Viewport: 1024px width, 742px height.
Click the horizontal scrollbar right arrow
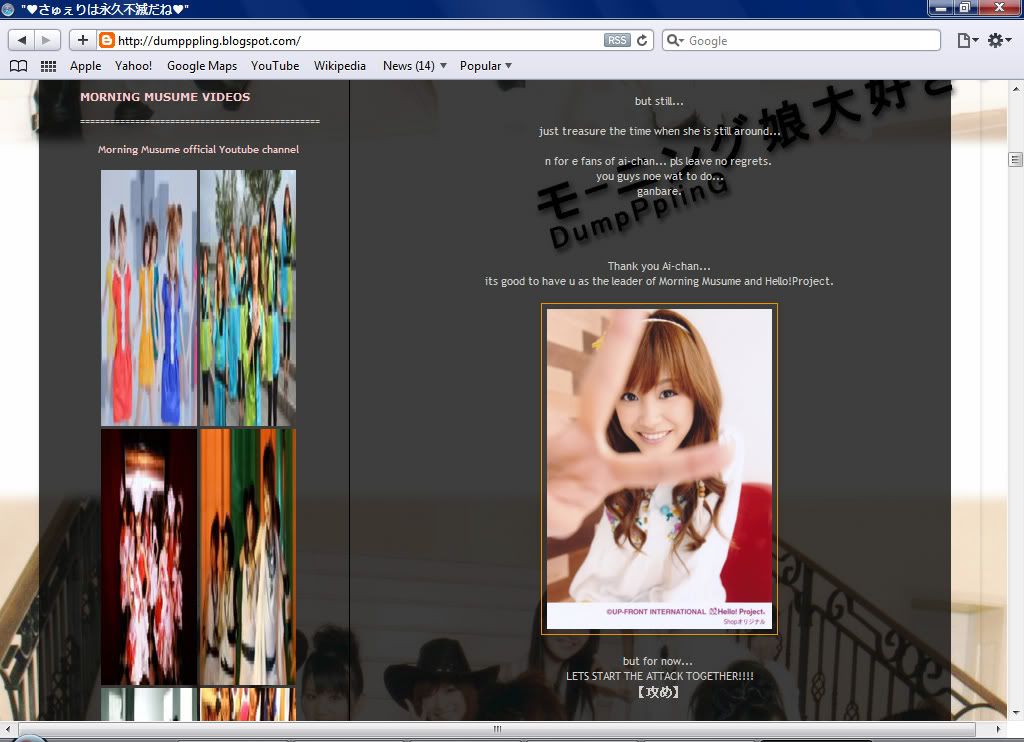click(x=997, y=729)
